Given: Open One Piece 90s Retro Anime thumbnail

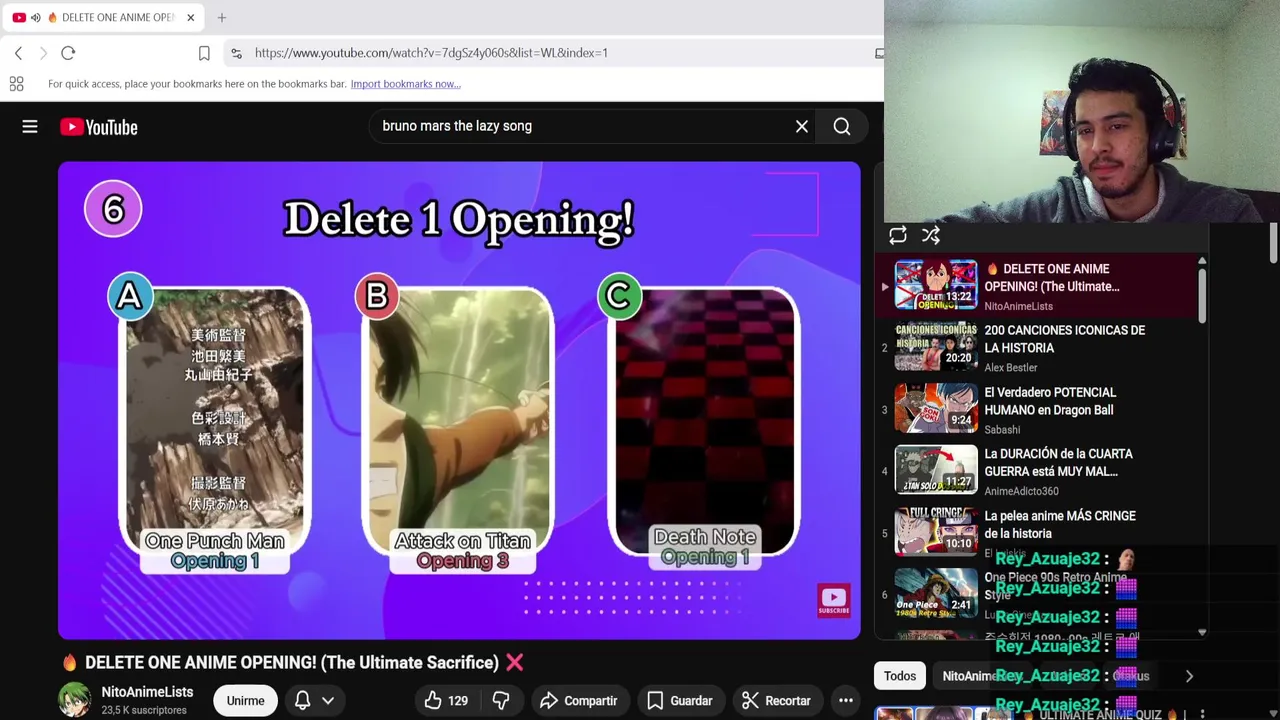Looking at the screenshot, I should point(936,592).
